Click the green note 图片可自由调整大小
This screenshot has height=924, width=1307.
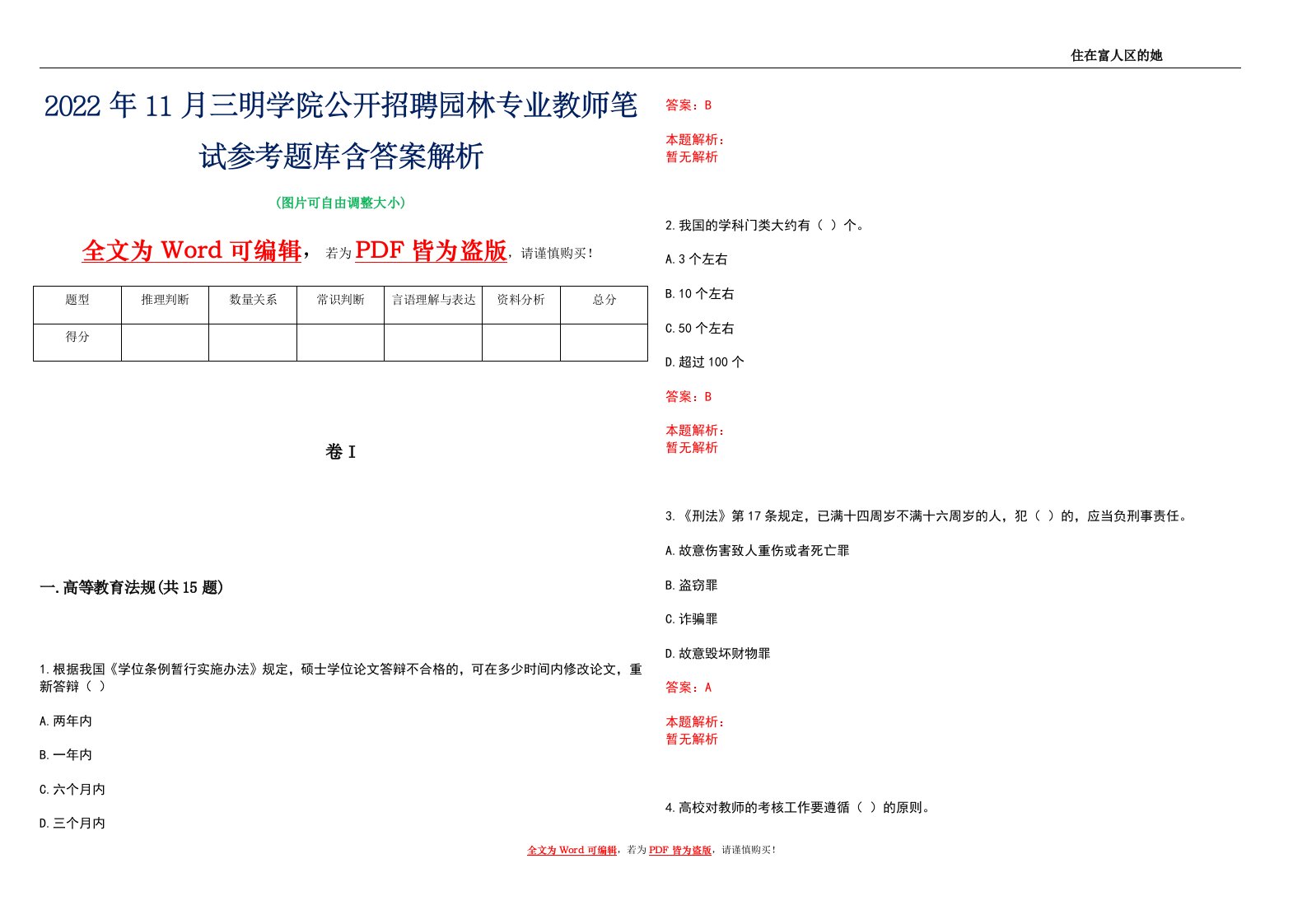click(x=341, y=203)
